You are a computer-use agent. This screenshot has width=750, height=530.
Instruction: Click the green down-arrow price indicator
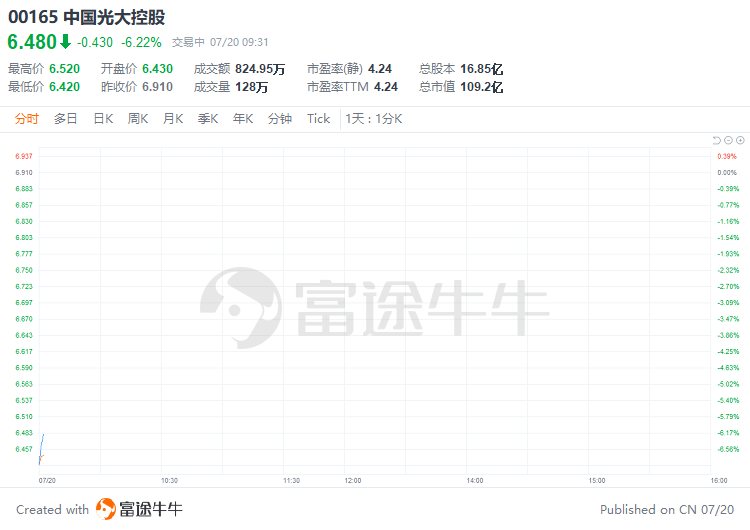pyautogui.click(x=66, y=42)
